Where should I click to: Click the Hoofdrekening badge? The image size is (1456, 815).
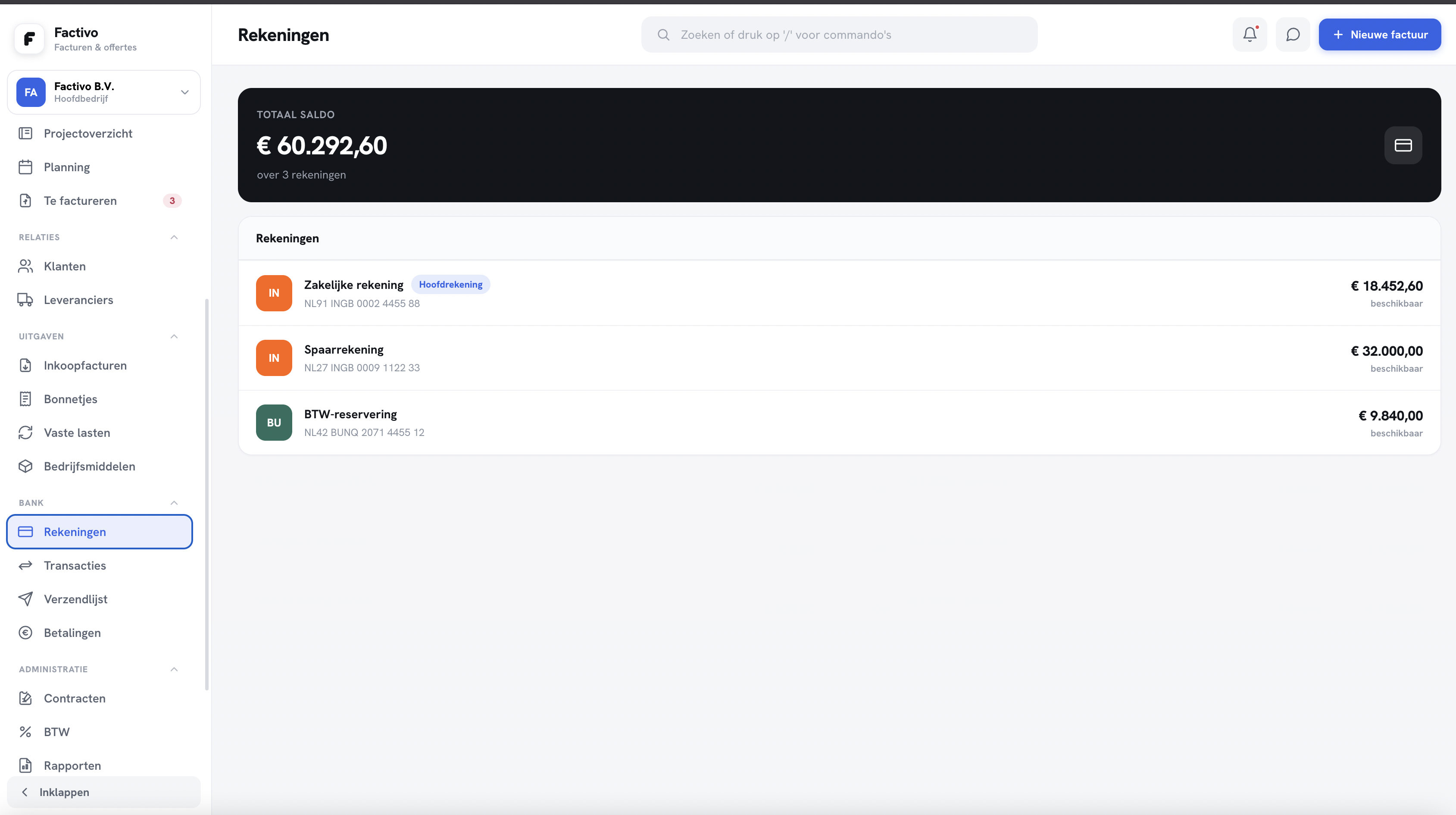point(450,285)
